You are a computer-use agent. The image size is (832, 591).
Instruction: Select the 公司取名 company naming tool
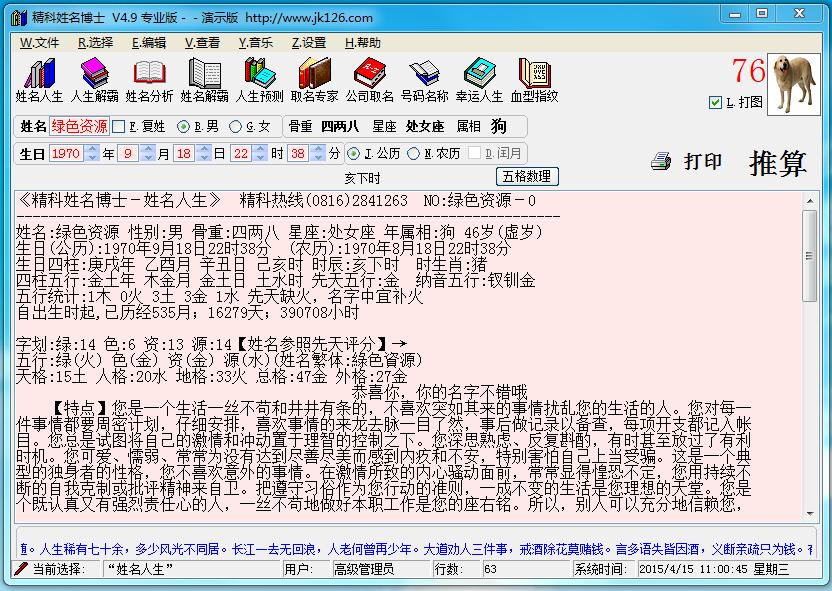tap(368, 79)
